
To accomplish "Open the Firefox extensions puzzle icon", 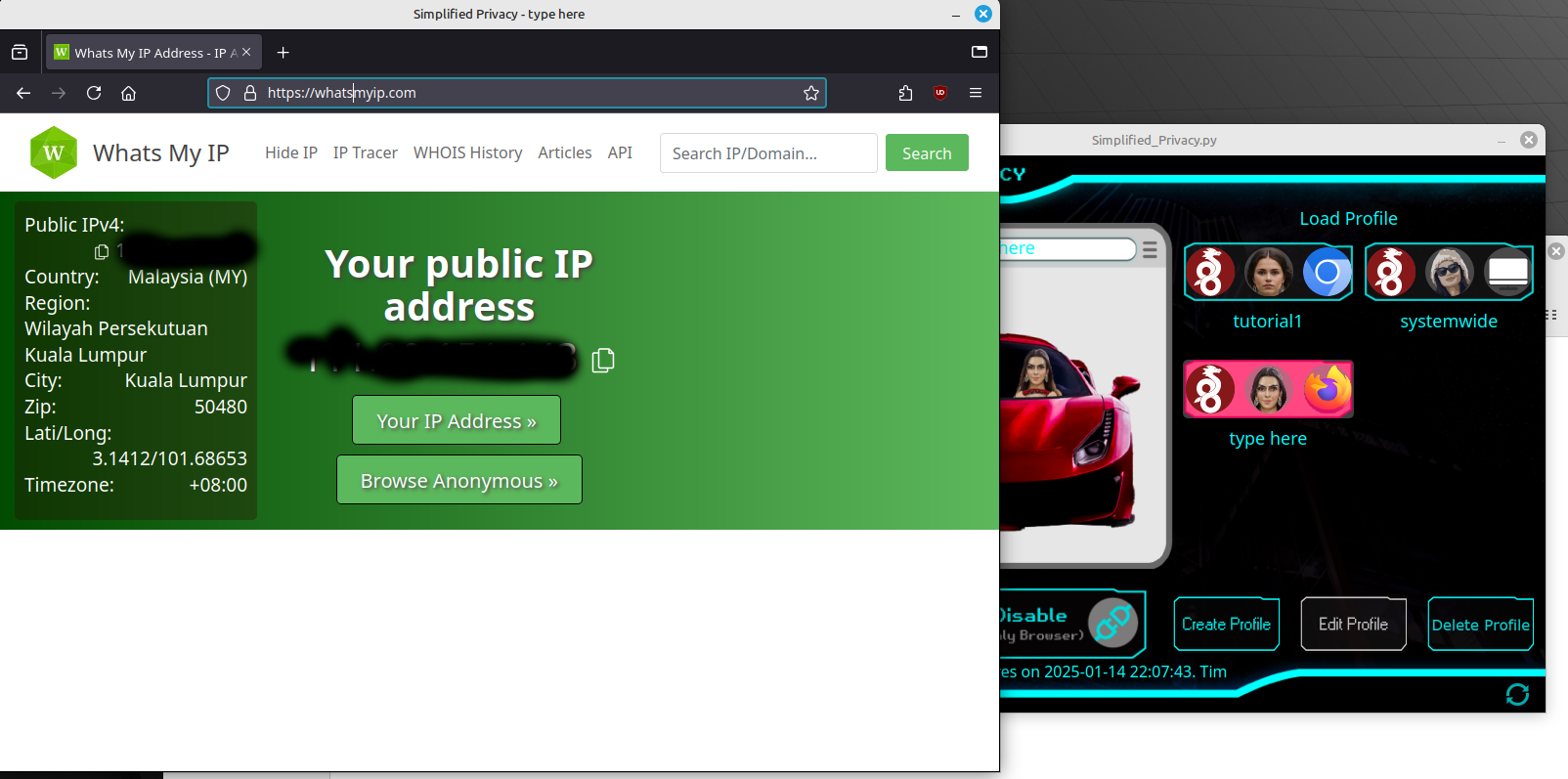I will [905, 93].
